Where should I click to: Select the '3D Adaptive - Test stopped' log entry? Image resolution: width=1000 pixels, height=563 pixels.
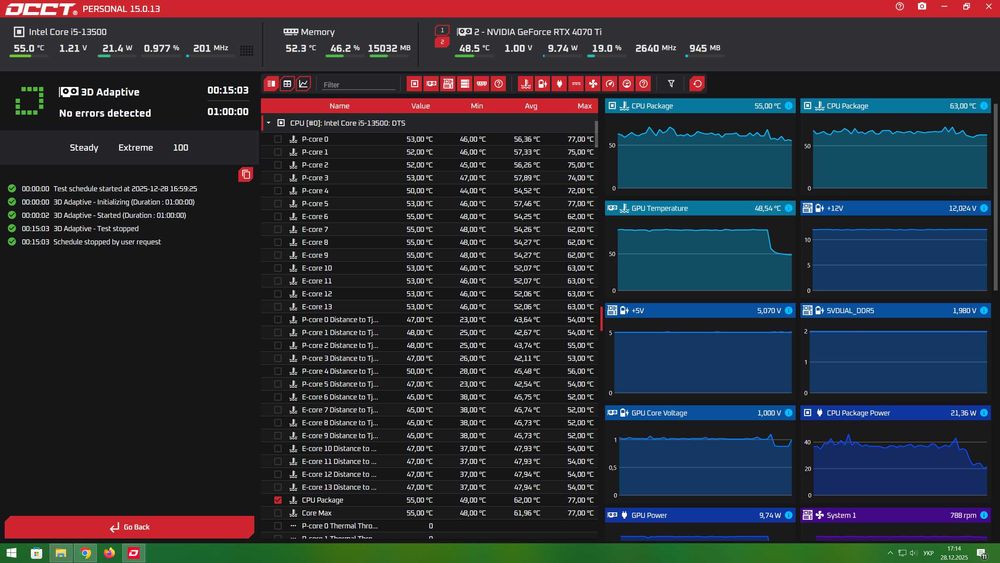tap(96, 228)
